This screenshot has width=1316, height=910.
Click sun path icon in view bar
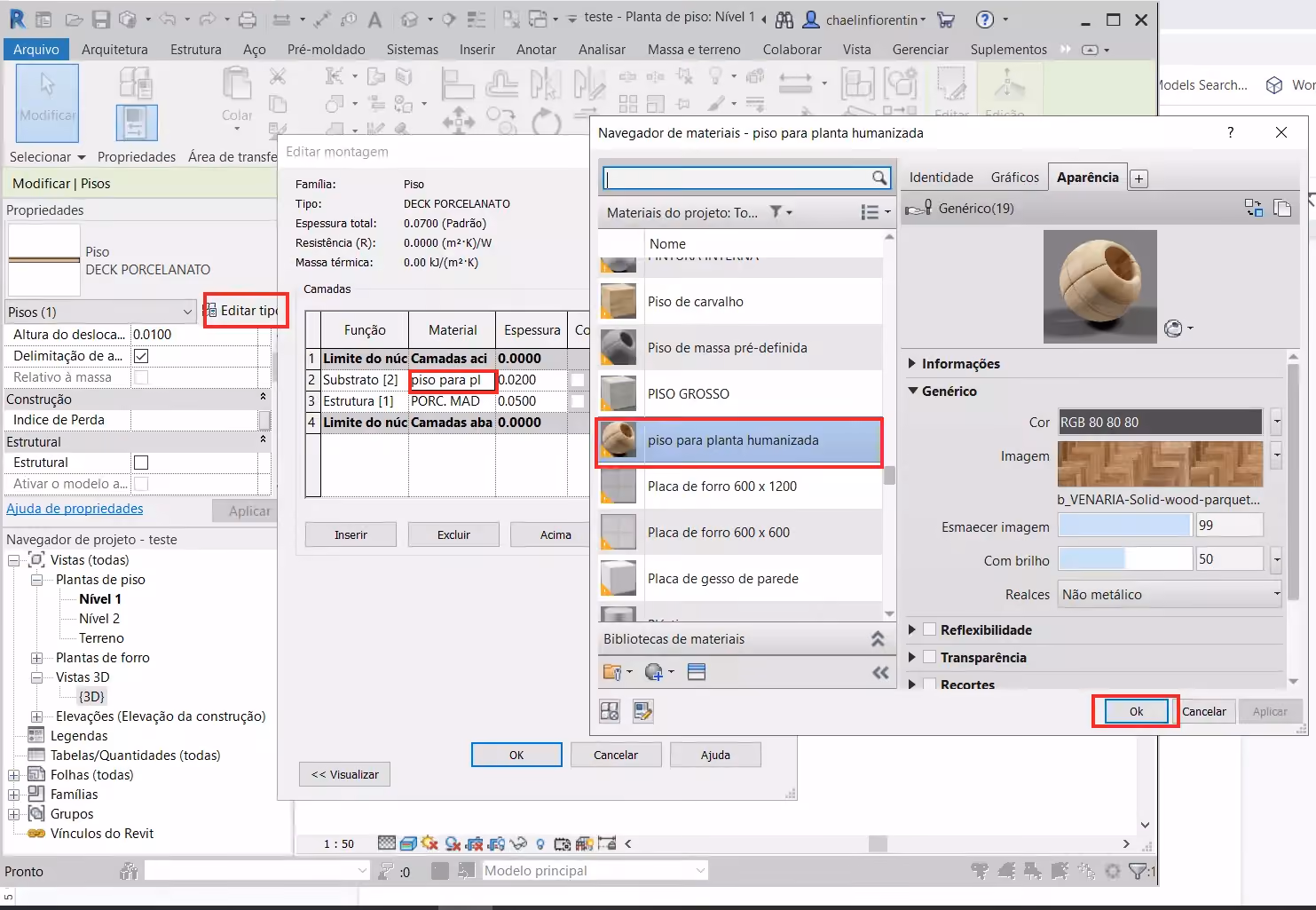[x=430, y=843]
